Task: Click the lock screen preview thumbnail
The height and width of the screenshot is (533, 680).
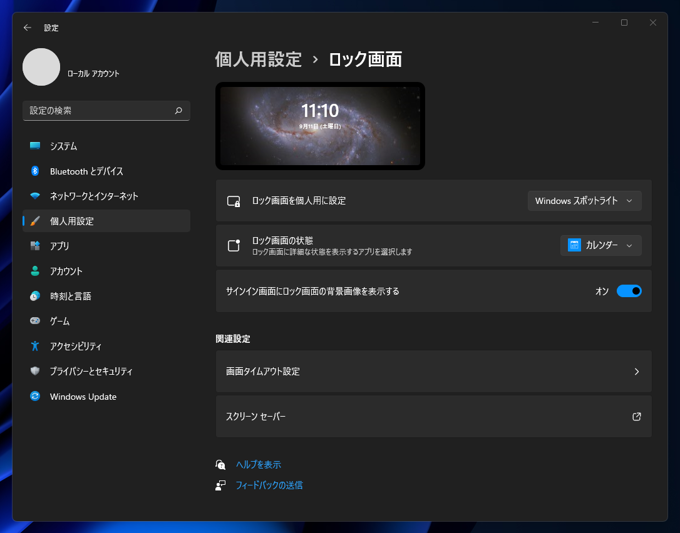Action: click(x=320, y=126)
